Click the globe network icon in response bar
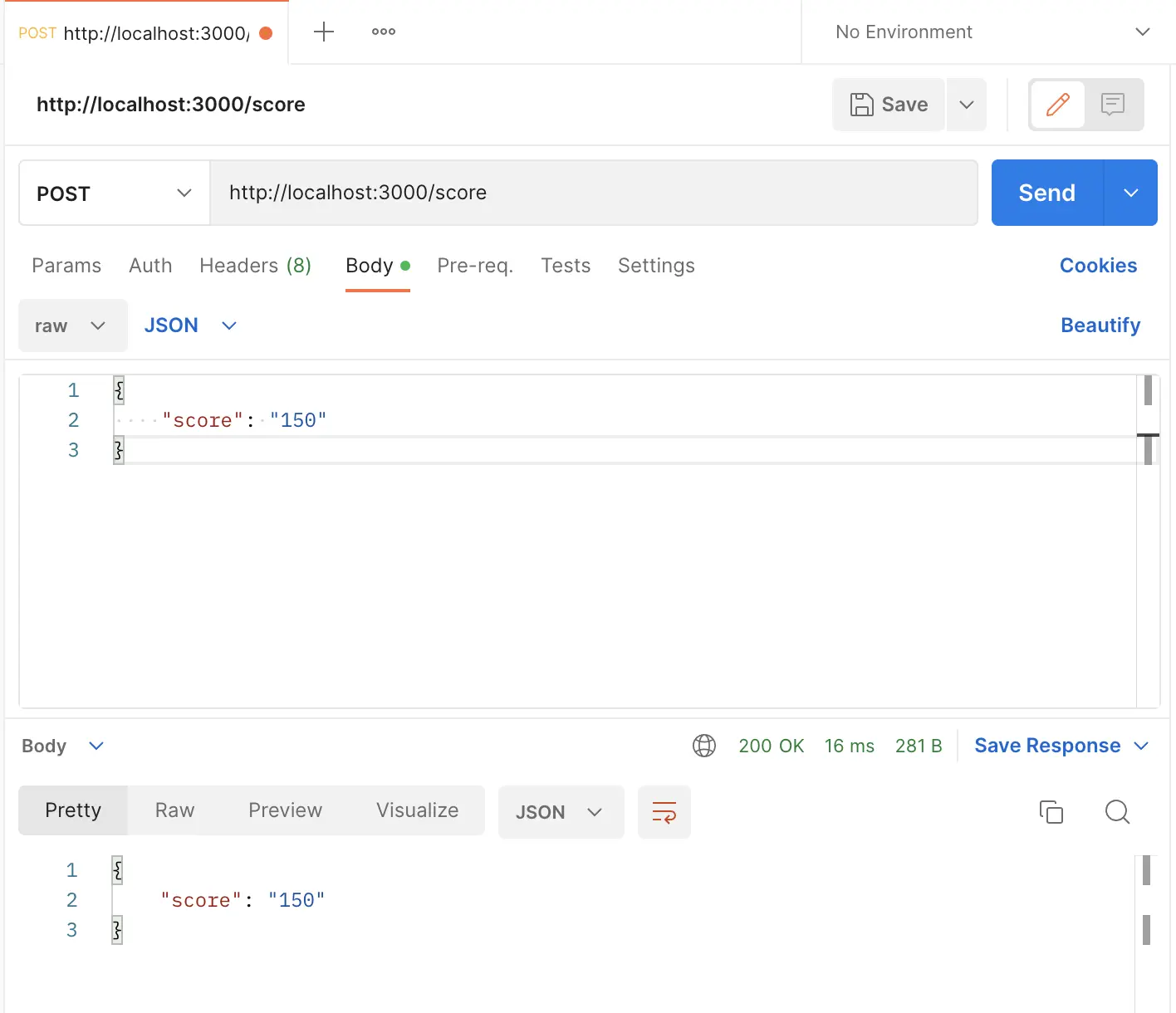The height and width of the screenshot is (1013, 1176). 704,746
